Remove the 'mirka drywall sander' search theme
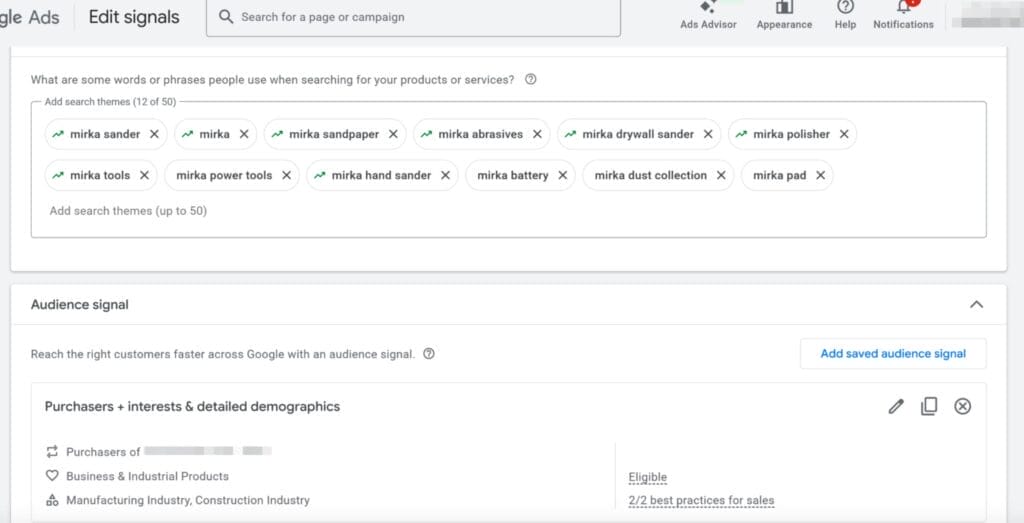 click(708, 134)
